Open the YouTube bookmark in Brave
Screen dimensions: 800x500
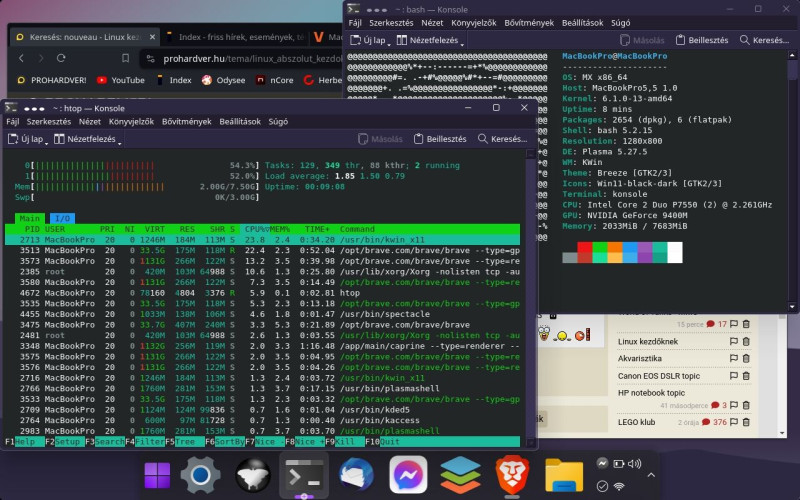click(x=121, y=80)
